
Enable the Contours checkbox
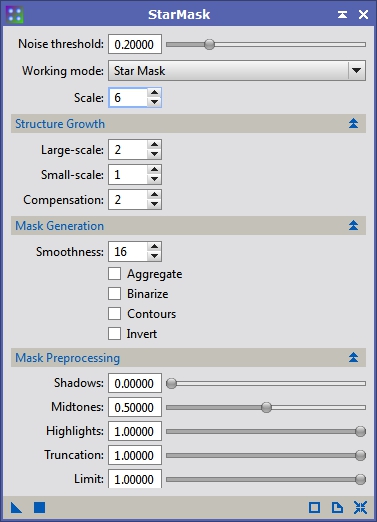click(x=114, y=314)
